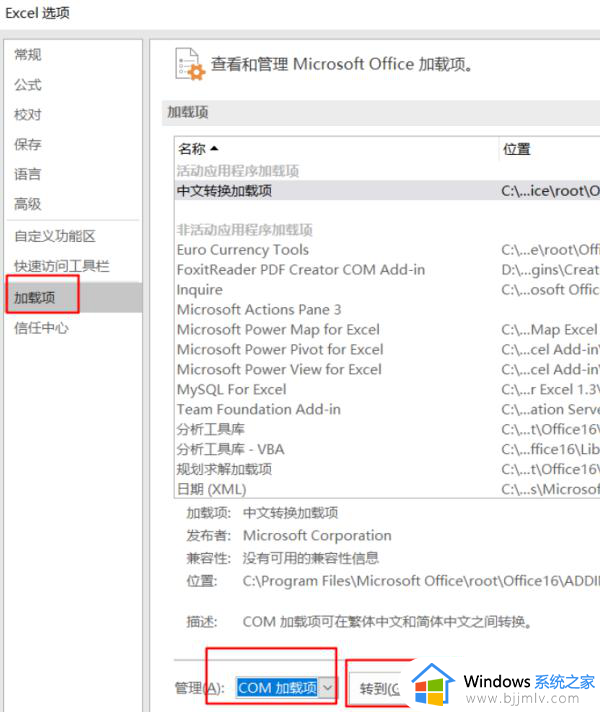Screen dimensions: 600x712
Task: Select Microsoft Actions Pane 3
Action: coord(387,310)
